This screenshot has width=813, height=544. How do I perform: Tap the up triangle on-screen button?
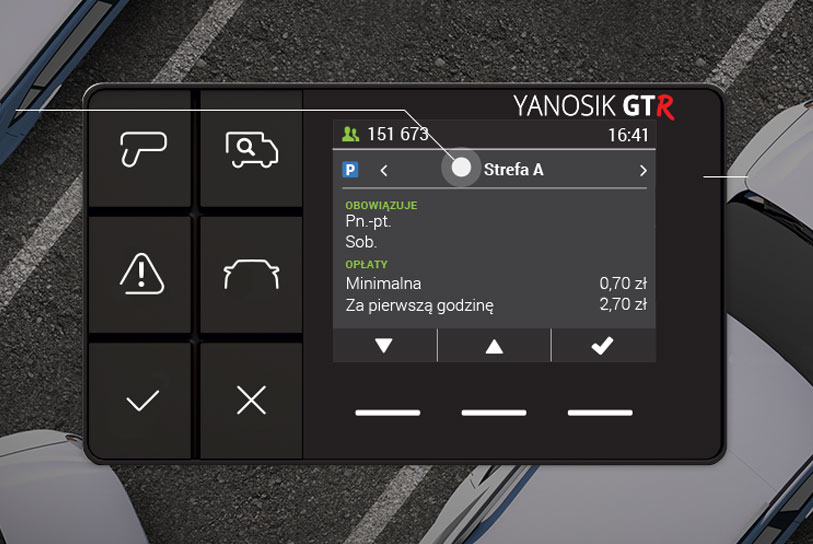[x=494, y=345]
